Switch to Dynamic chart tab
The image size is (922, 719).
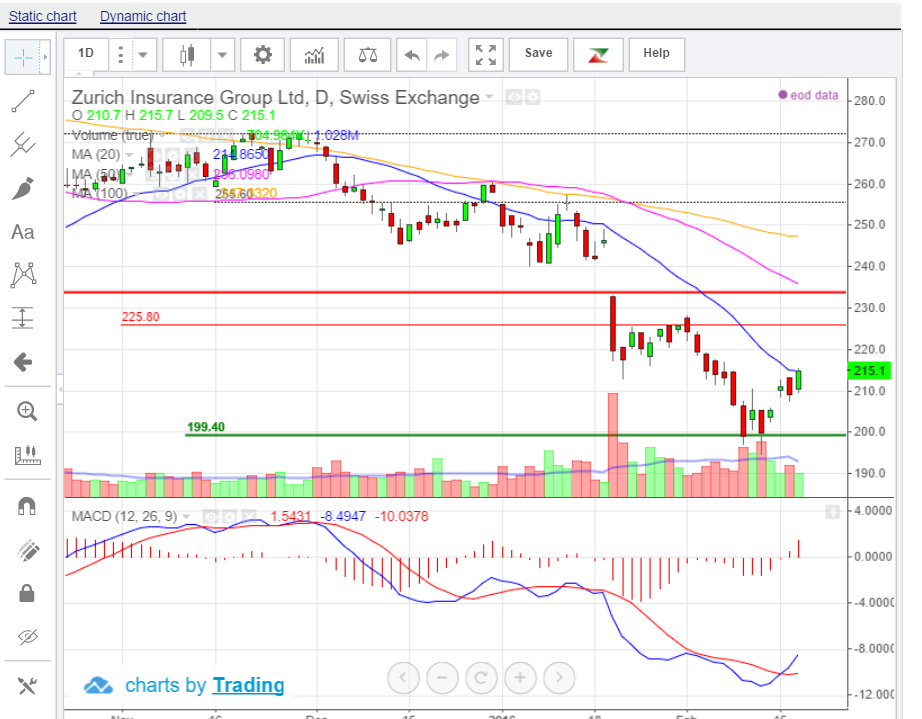143,17
